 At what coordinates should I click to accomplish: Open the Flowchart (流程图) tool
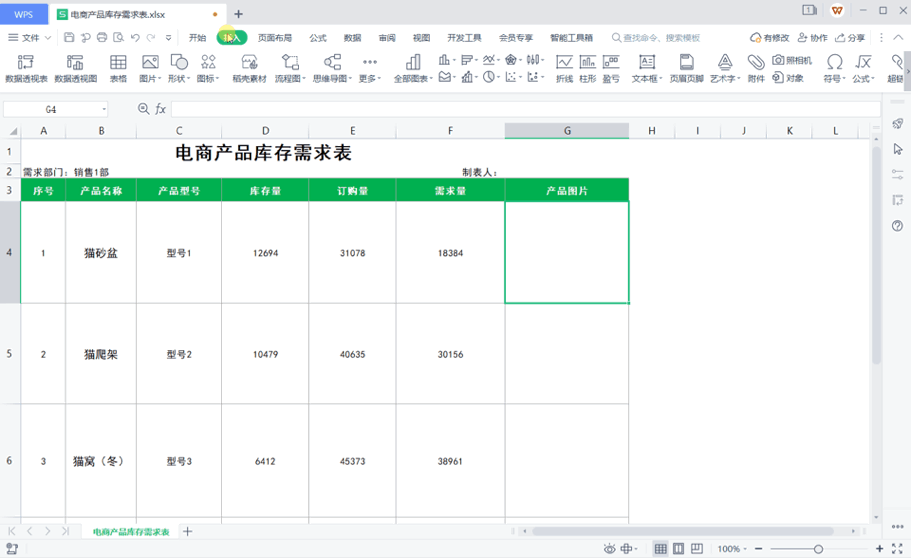pos(290,69)
